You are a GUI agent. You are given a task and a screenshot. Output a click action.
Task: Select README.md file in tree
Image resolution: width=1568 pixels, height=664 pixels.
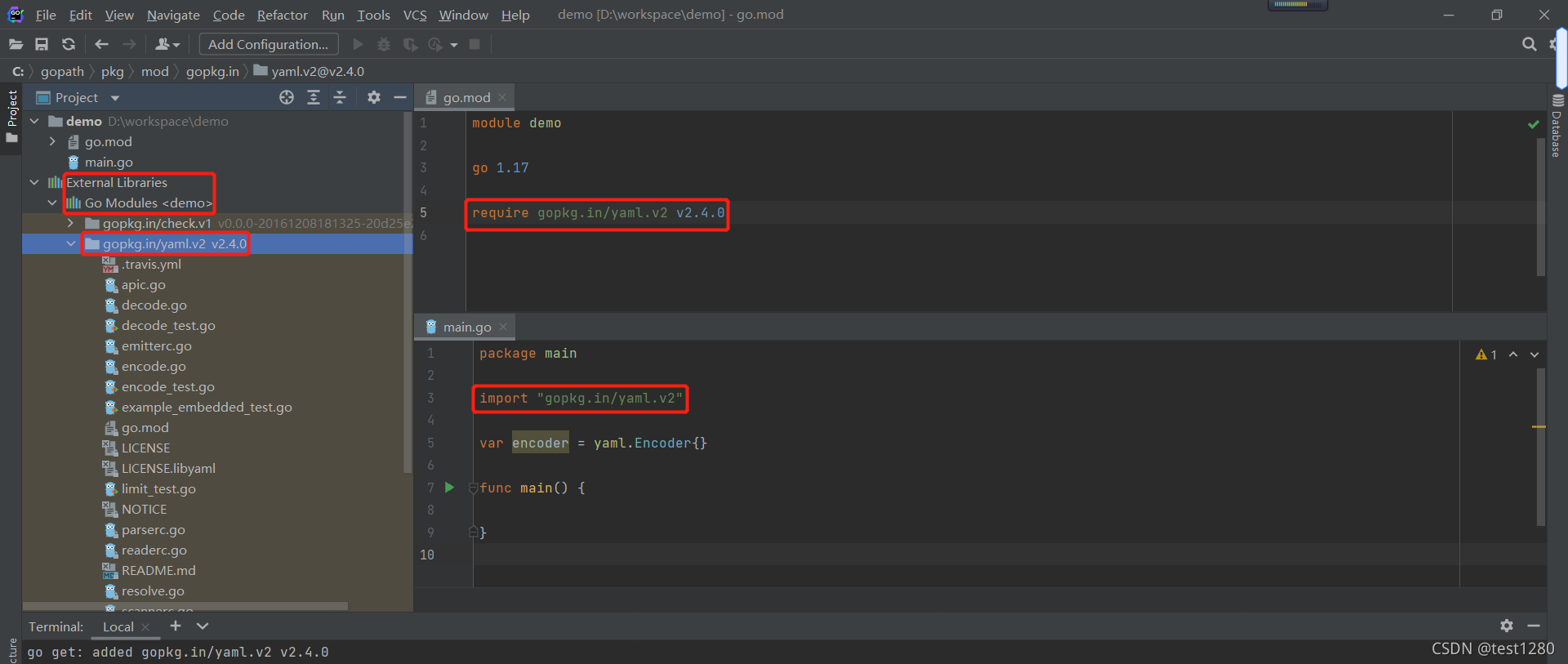[x=158, y=570]
